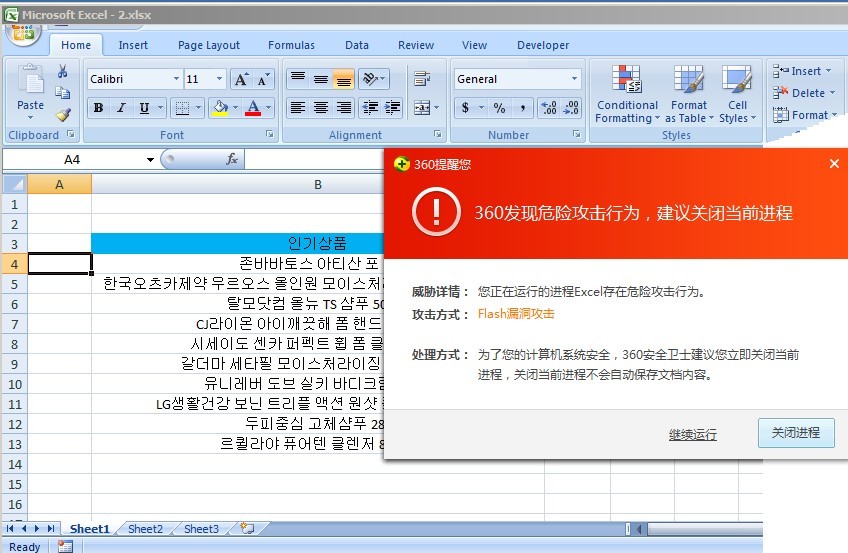
Task: Apply yellow fill color bucket
Action: [x=220, y=108]
